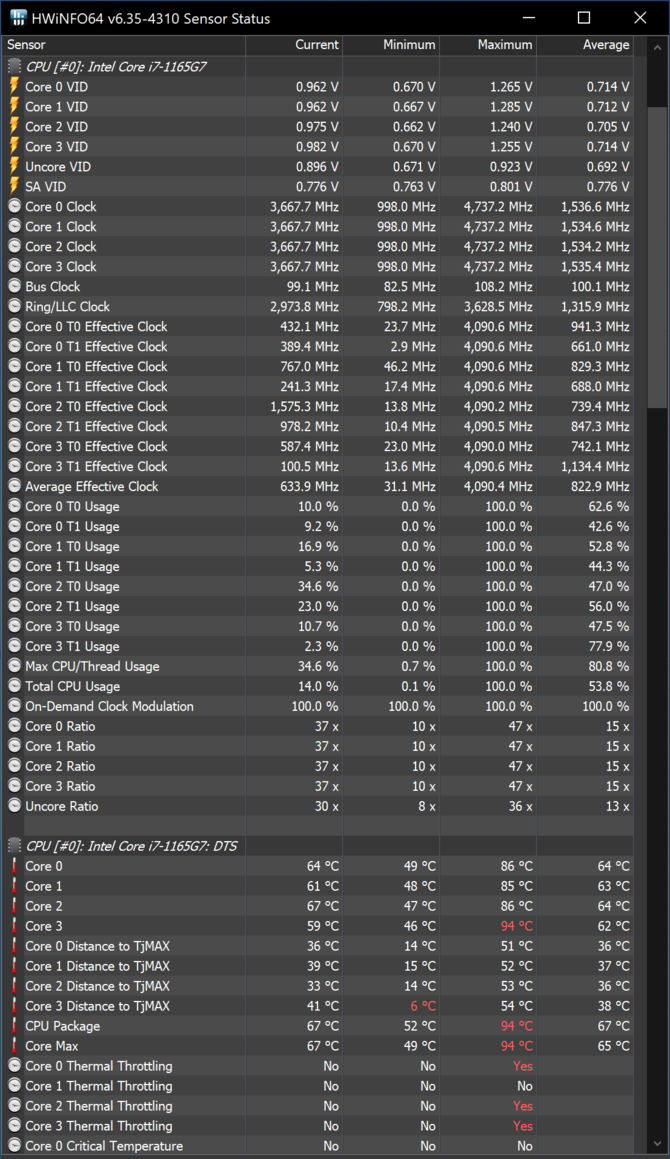Click the icon beside Core 0 Thermal Throttling
The width and height of the screenshot is (670, 1159).
click(x=14, y=1065)
